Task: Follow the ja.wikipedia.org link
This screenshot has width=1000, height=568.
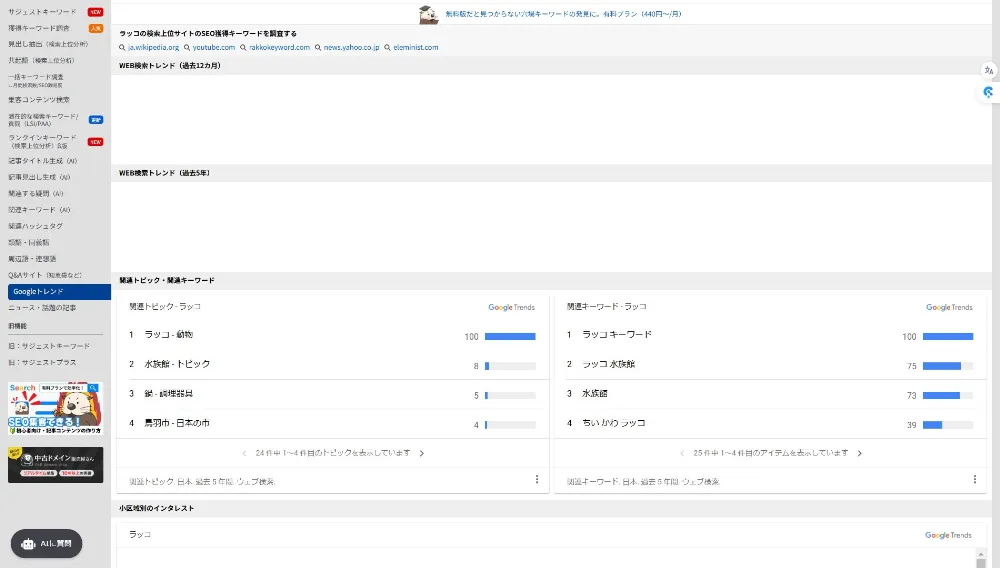Action: 154,48
